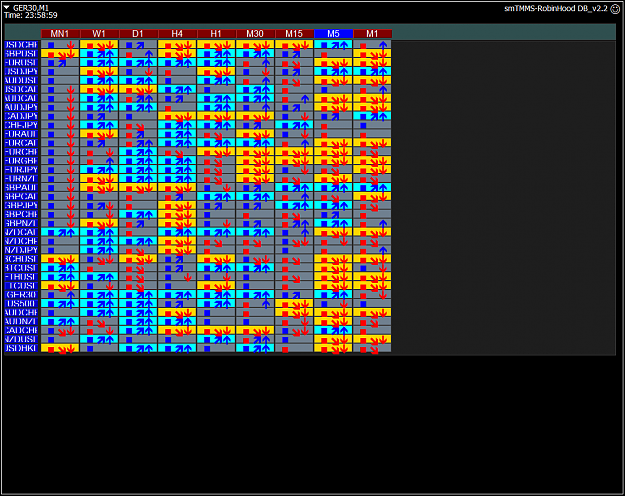The height and width of the screenshot is (496, 625).
Task: Select the W1 timeframe header
Action: tap(99, 34)
